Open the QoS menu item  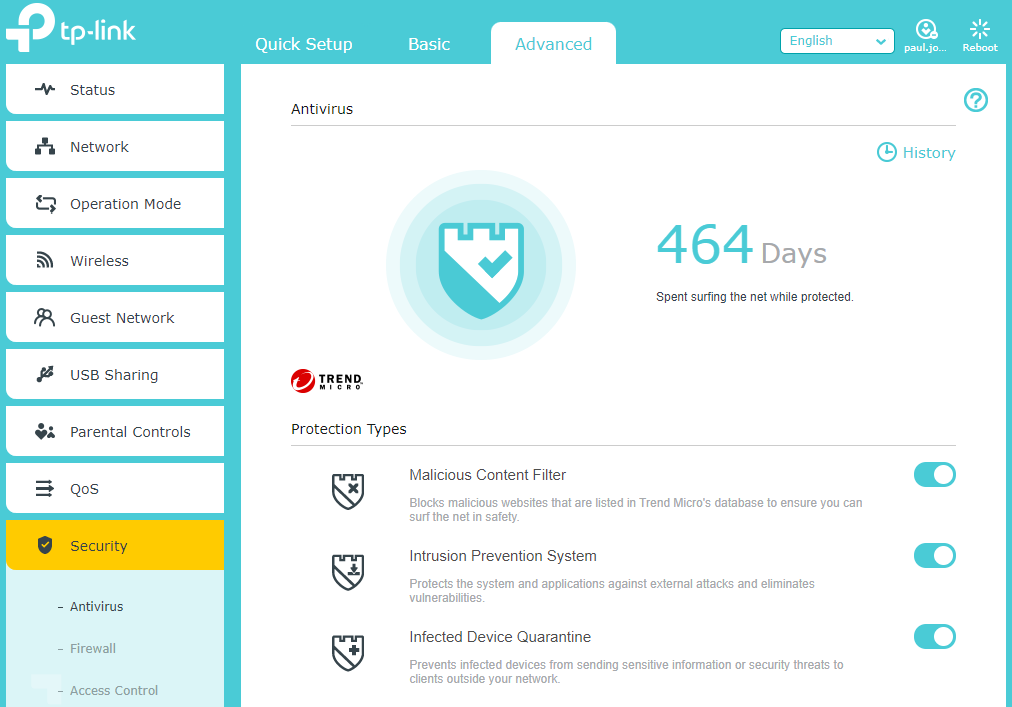pos(115,488)
